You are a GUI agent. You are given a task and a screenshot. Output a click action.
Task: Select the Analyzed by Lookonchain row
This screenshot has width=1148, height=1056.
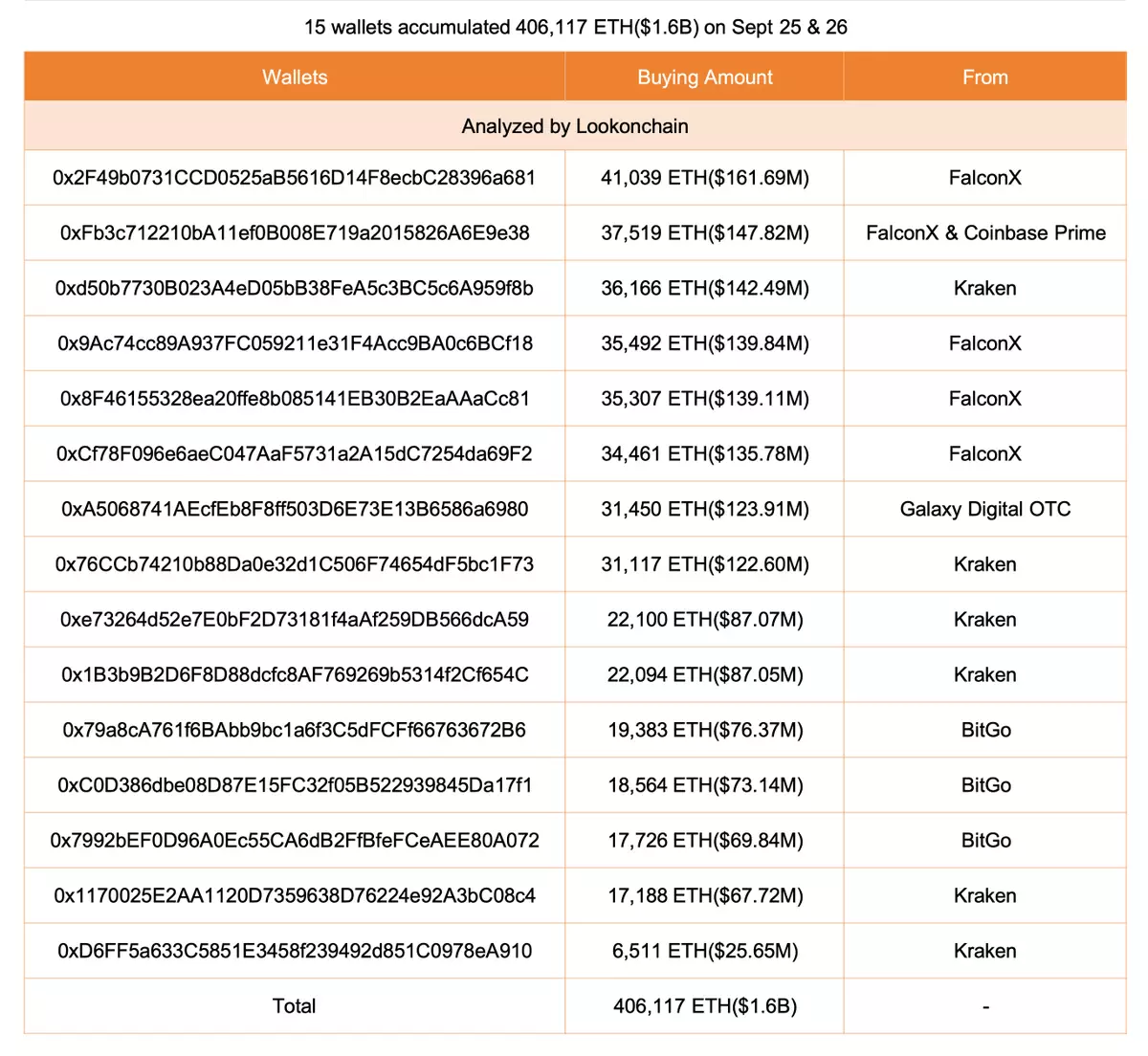coord(575,126)
